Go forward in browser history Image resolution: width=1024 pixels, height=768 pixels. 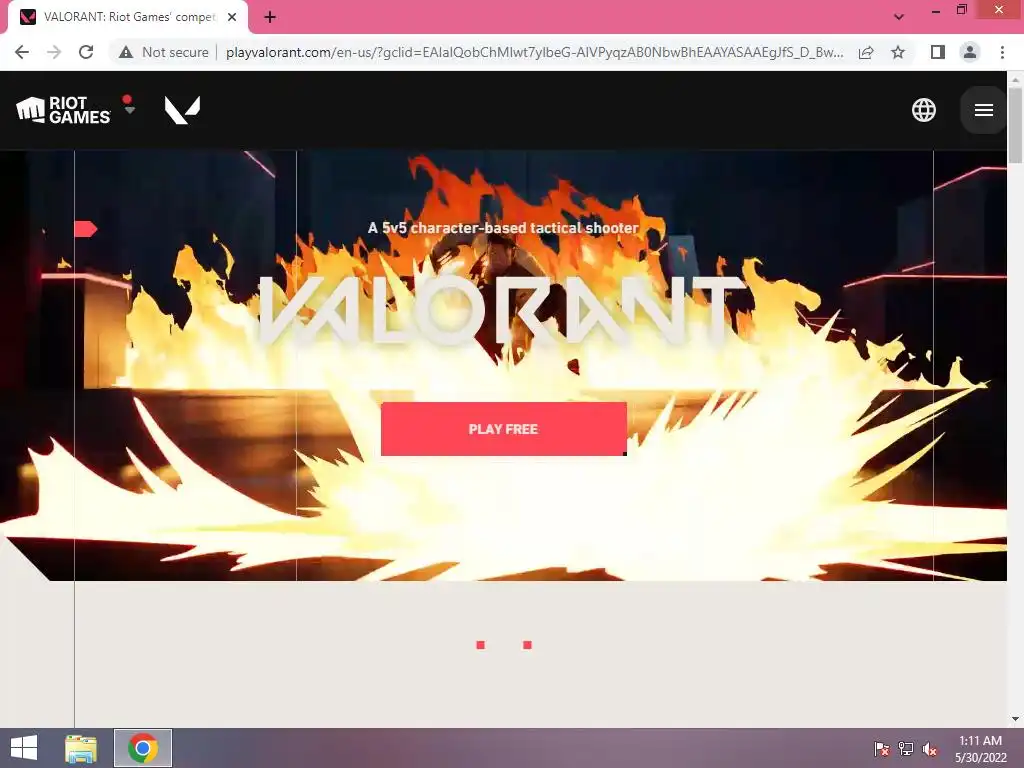tap(54, 52)
